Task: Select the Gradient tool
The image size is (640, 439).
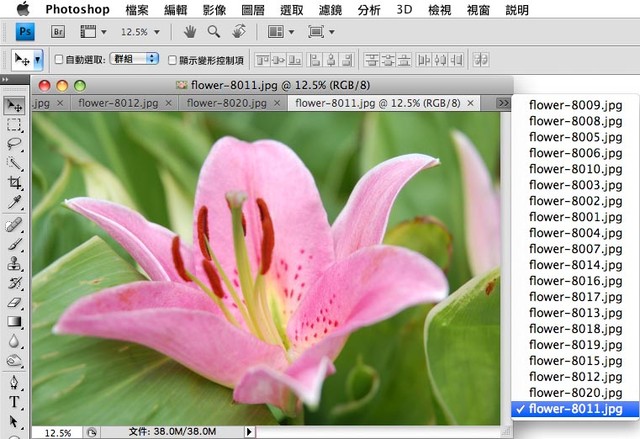Action: pos(15,321)
